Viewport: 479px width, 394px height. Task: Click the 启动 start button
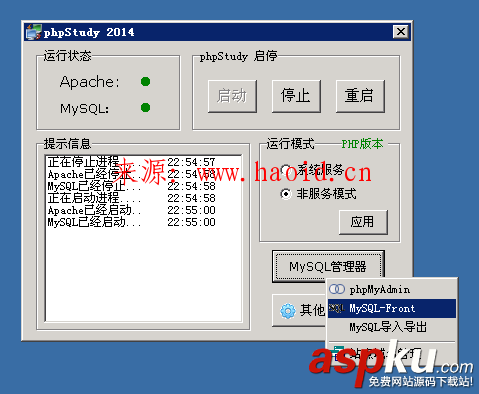pyautogui.click(x=232, y=96)
